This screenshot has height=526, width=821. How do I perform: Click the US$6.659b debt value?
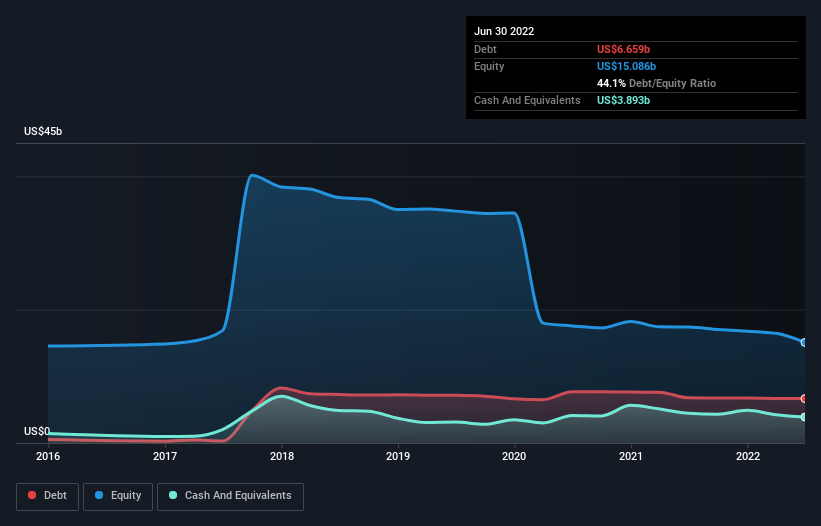[624, 49]
